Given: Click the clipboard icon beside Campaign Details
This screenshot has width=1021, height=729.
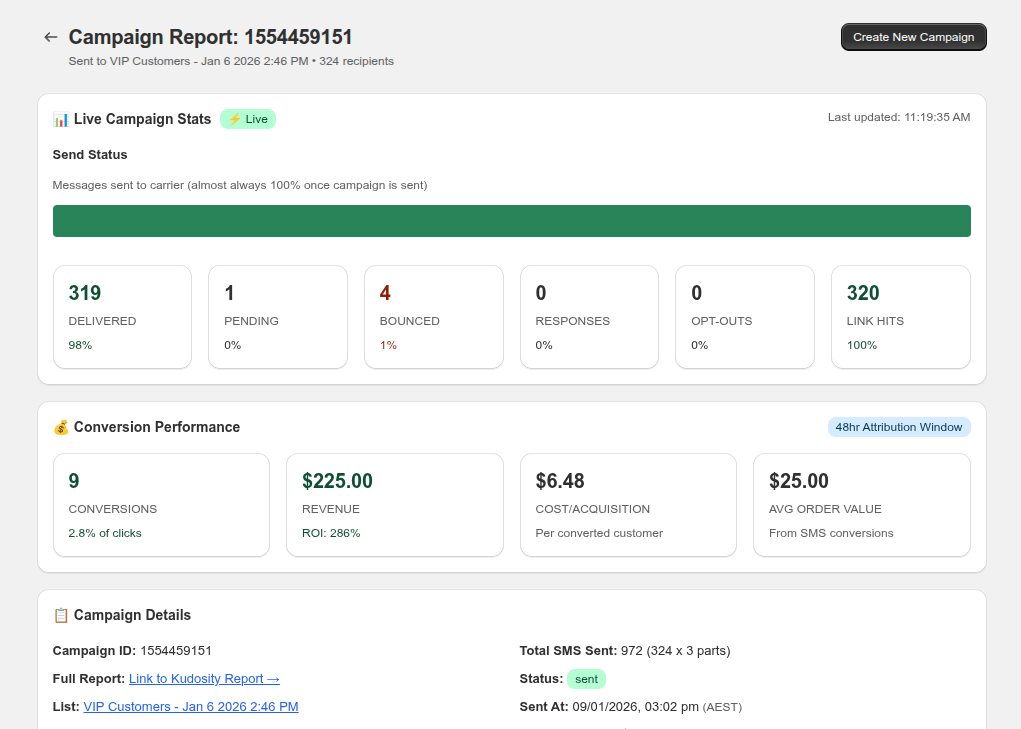Looking at the screenshot, I should click(x=61, y=615).
